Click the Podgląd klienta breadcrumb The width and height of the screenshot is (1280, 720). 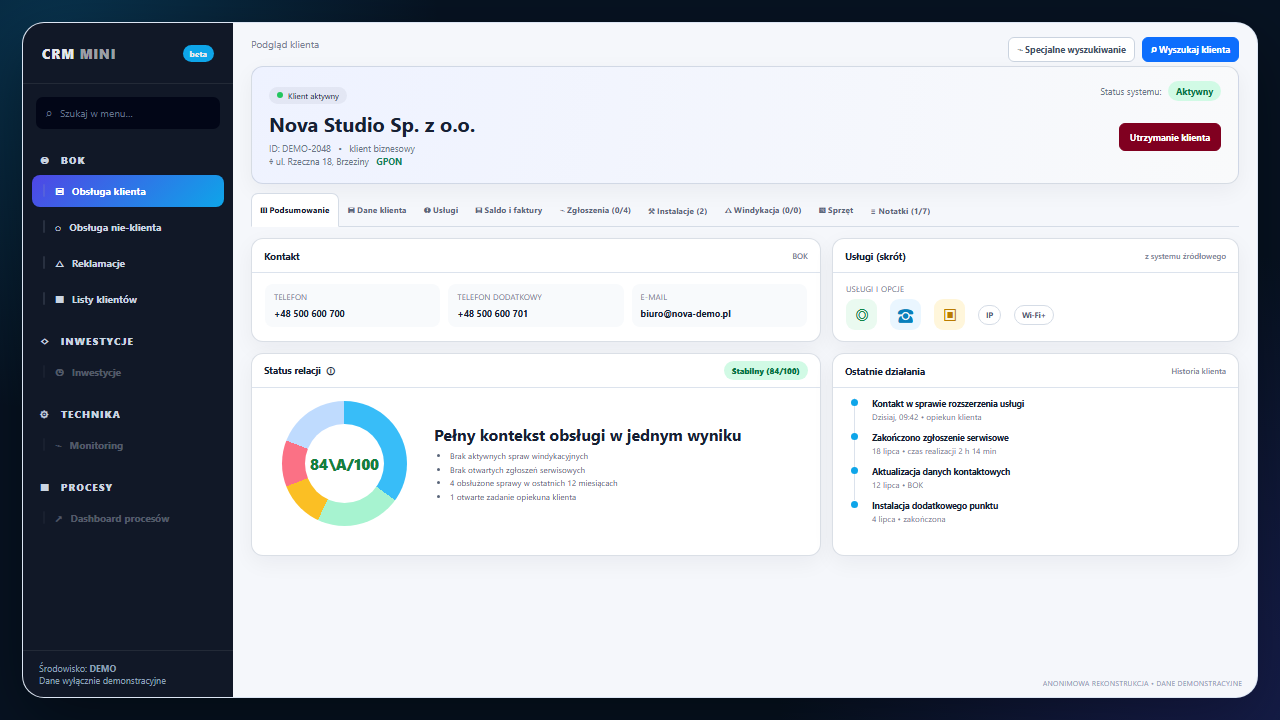[285, 45]
